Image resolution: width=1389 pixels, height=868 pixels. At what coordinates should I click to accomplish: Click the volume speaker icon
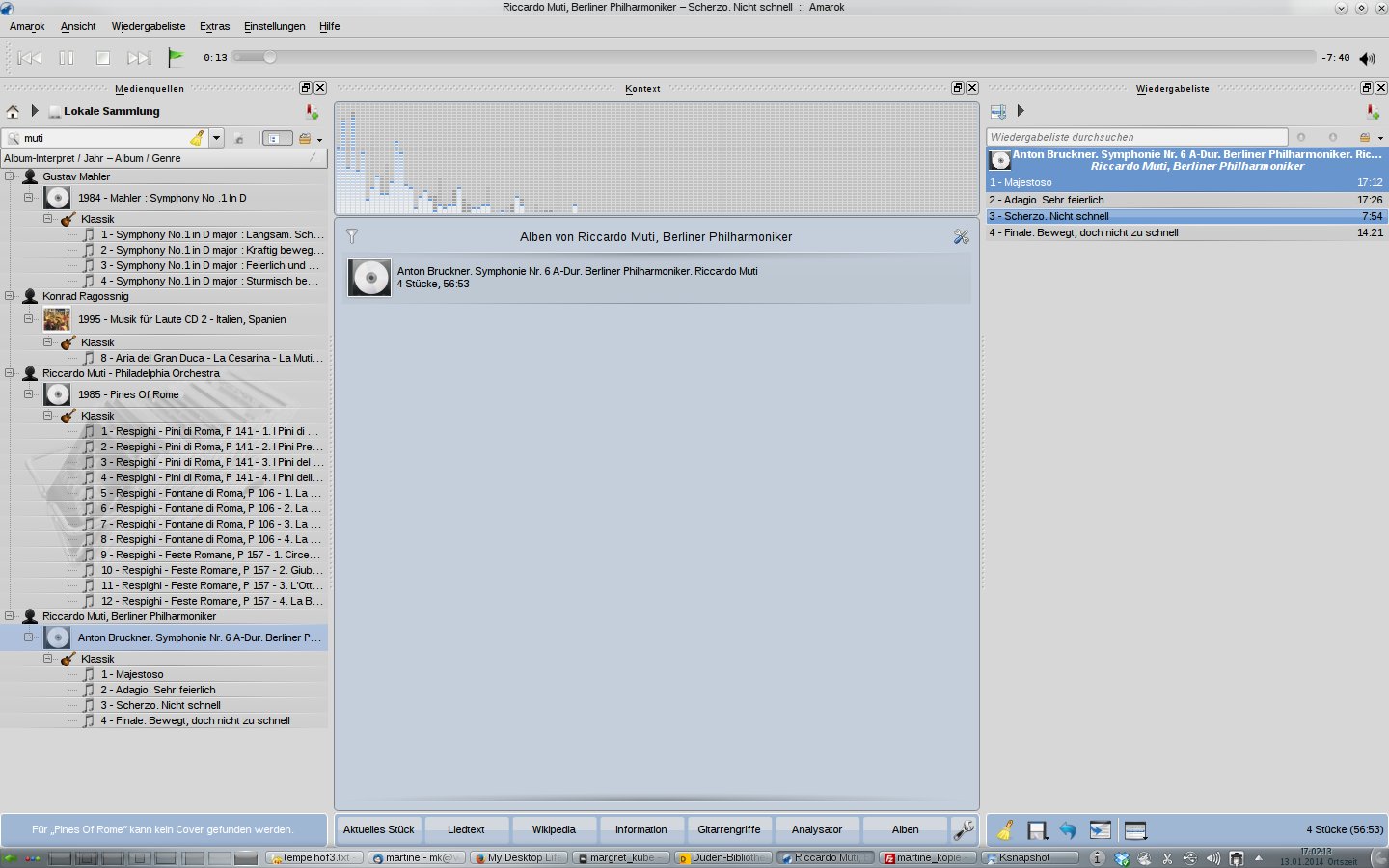click(x=1367, y=58)
